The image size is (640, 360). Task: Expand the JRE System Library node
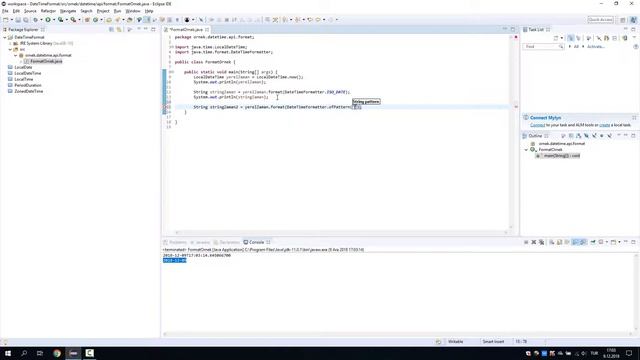pos(10,43)
